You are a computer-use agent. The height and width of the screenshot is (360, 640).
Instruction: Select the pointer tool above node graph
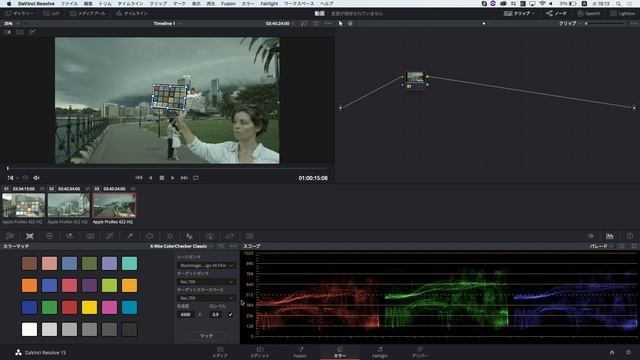[340, 24]
